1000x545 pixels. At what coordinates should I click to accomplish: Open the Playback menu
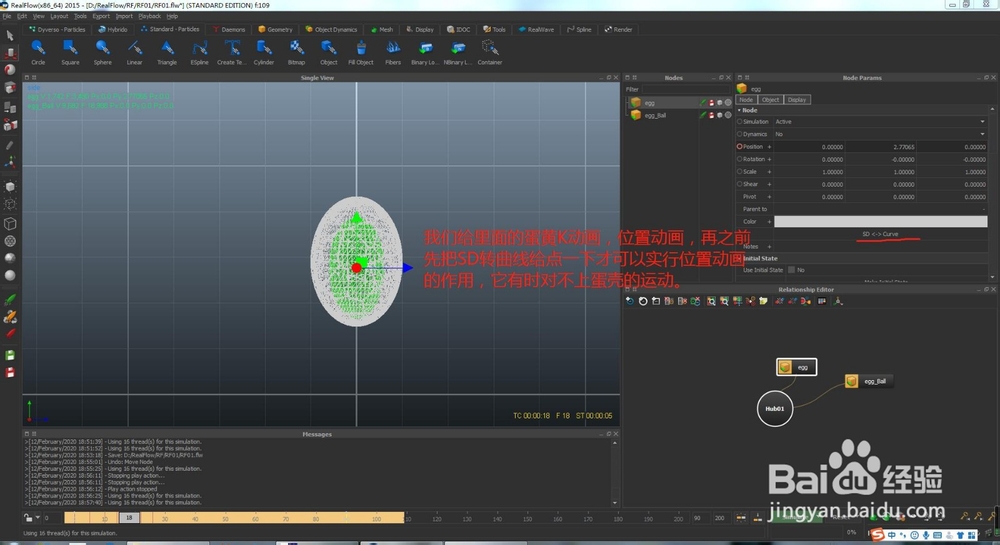[x=149, y=16]
